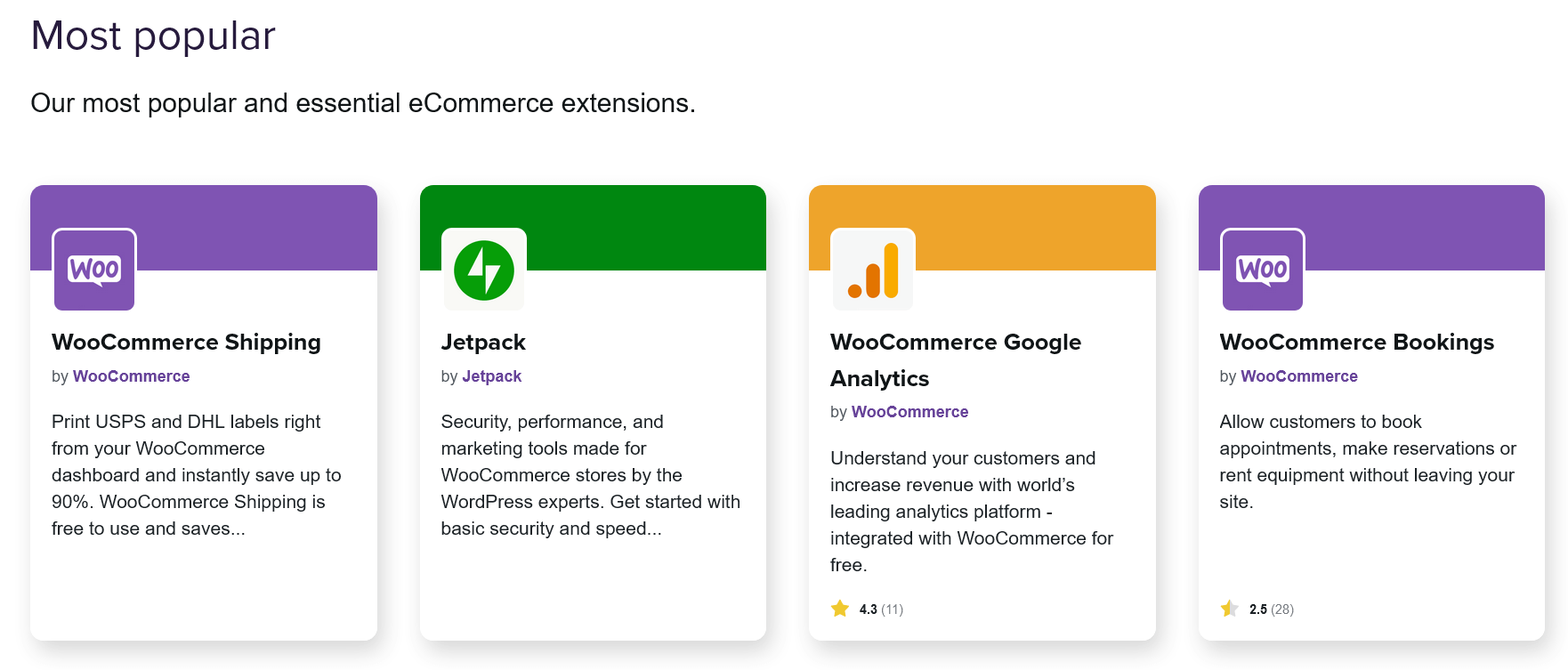Click WooCommerce author link under WooCommerce Shipping
The height and width of the screenshot is (670, 1568).
click(132, 376)
